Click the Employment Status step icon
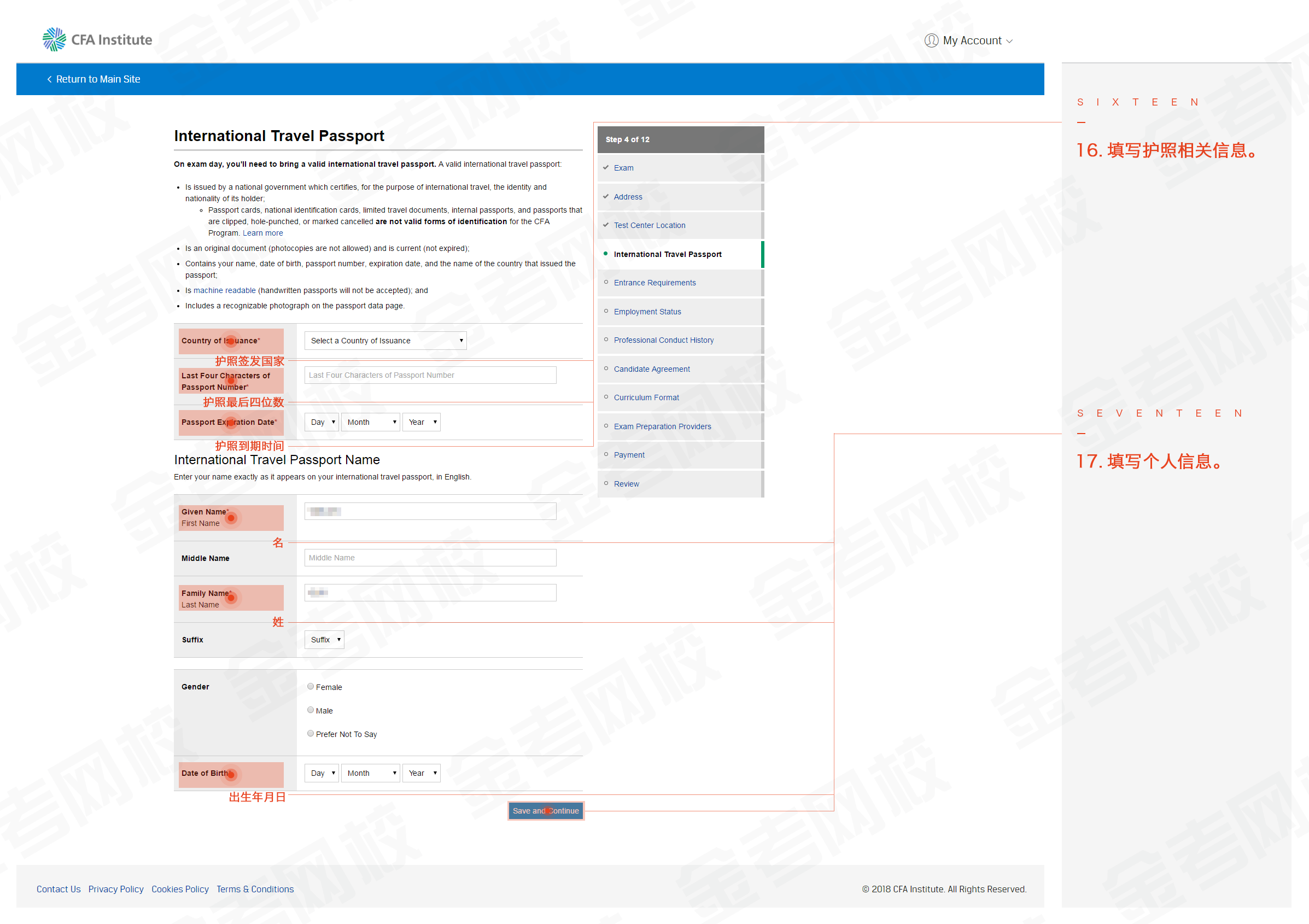This screenshot has height=924, width=1309. pos(608,311)
